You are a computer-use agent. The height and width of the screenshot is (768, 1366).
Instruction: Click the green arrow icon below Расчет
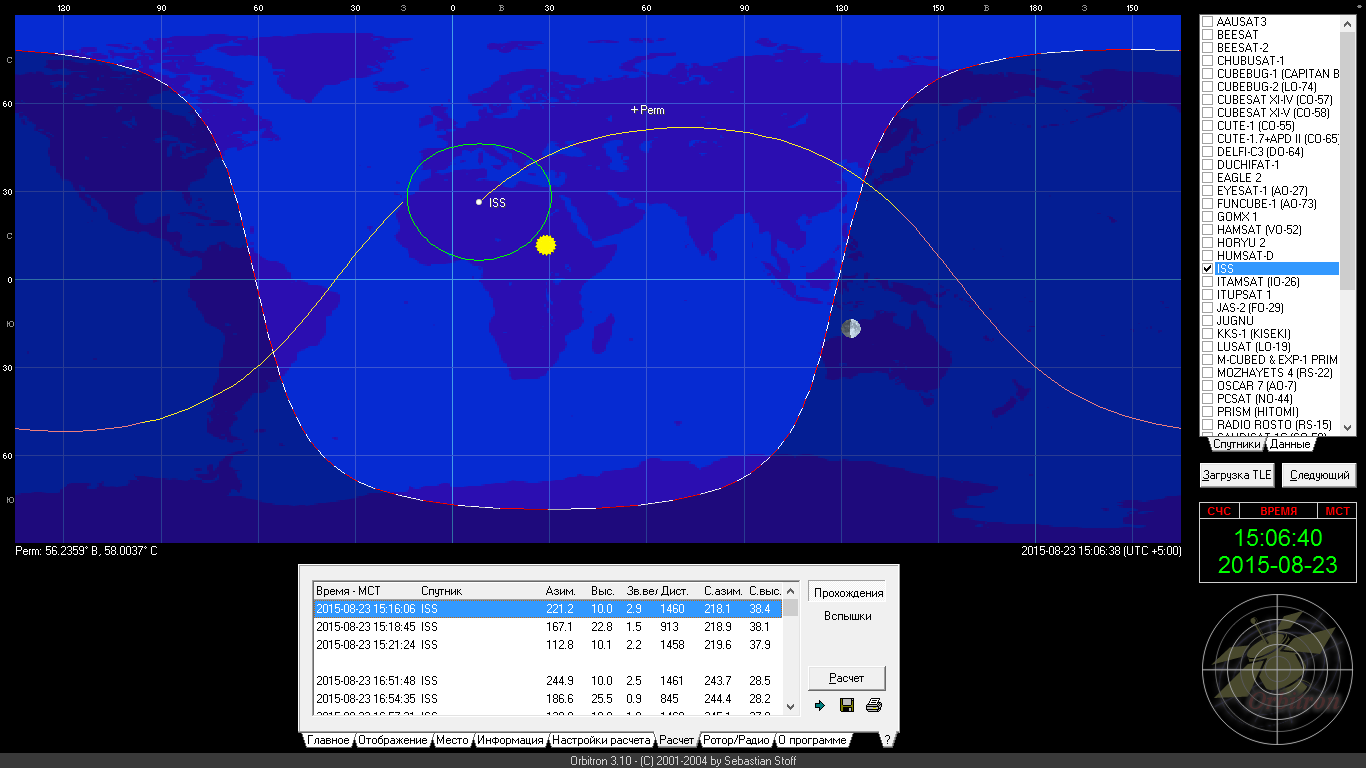point(820,705)
